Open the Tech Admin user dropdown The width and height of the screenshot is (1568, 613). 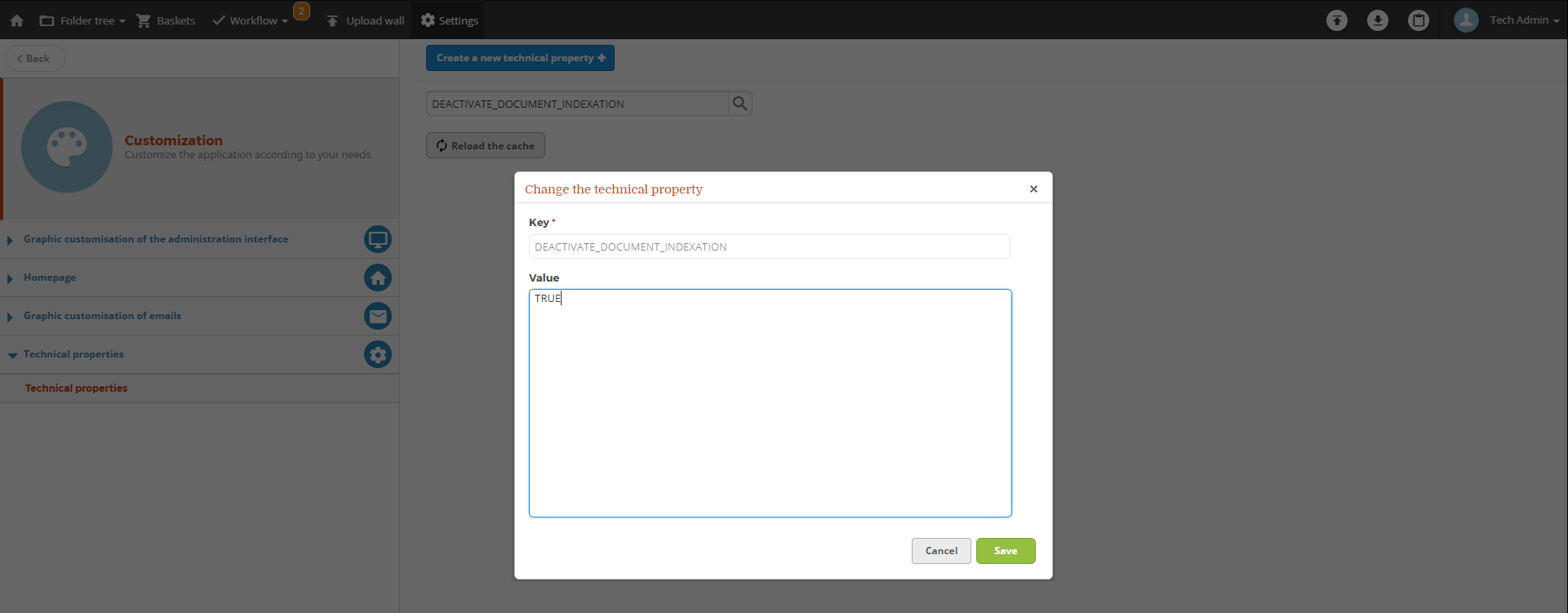point(1525,20)
